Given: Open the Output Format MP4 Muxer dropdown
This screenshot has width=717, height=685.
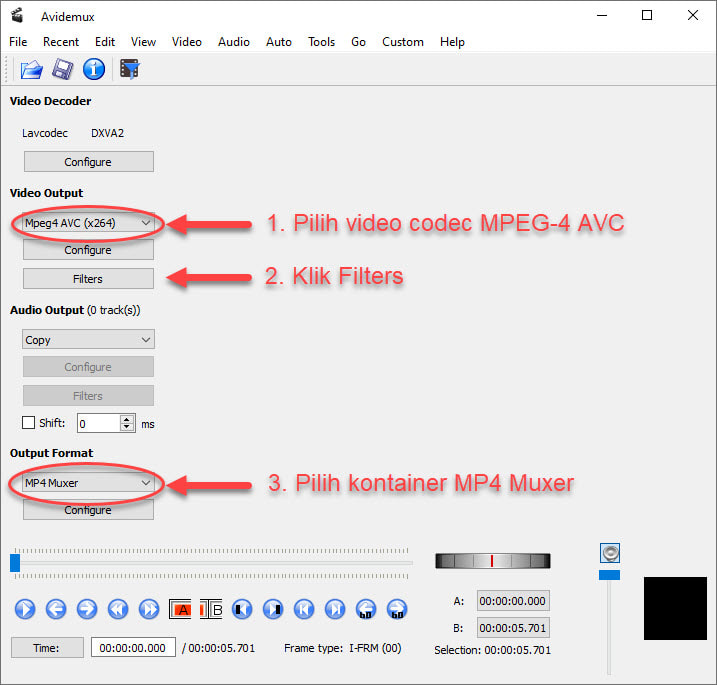Looking at the screenshot, I should (88, 483).
